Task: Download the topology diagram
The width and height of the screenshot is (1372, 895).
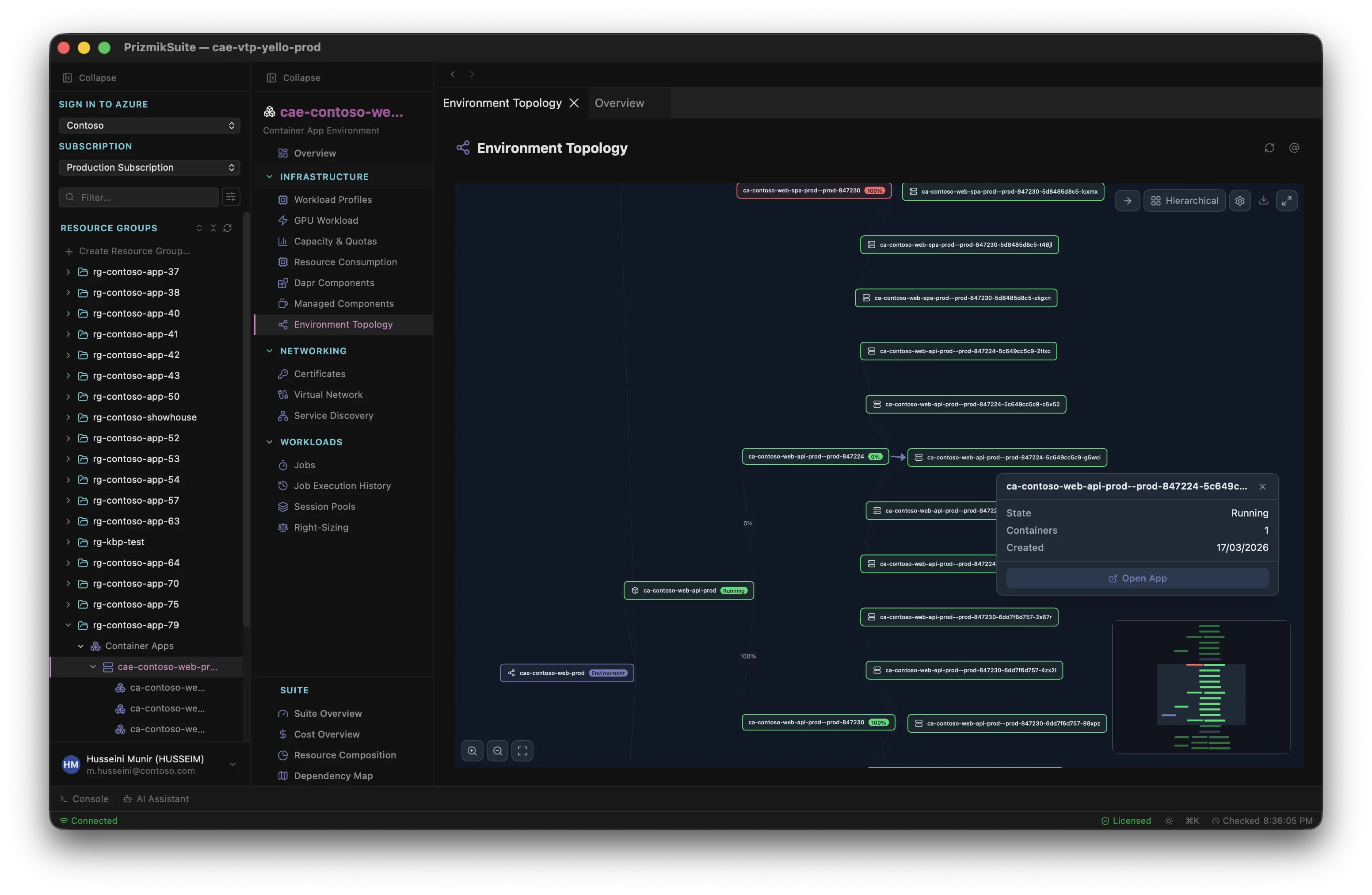Action: tap(1264, 200)
